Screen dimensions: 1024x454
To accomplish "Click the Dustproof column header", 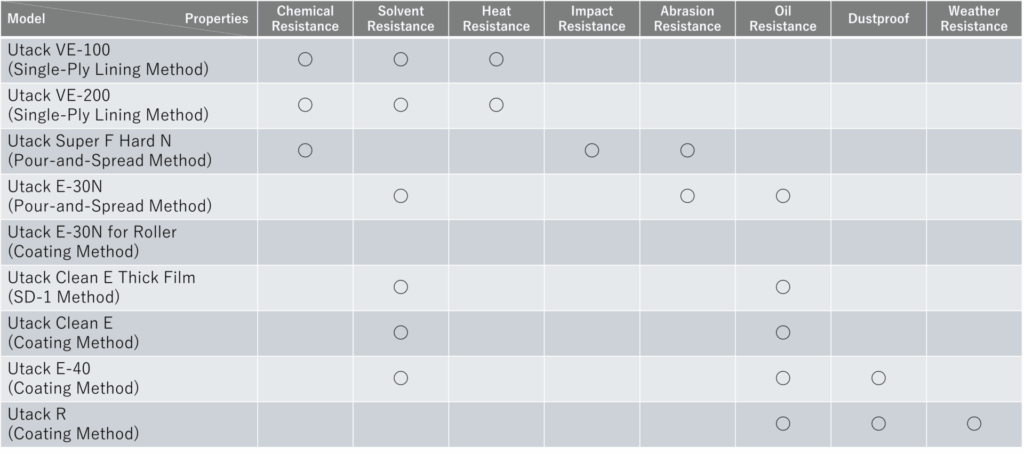I will 878,19.
